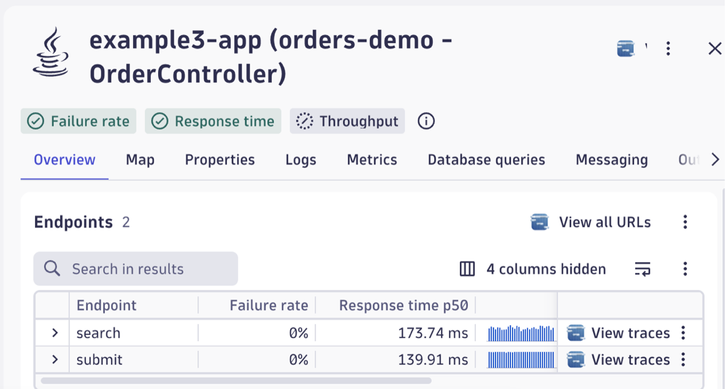Open the Logs tab
The width and height of the screenshot is (726, 389).
(300, 160)
